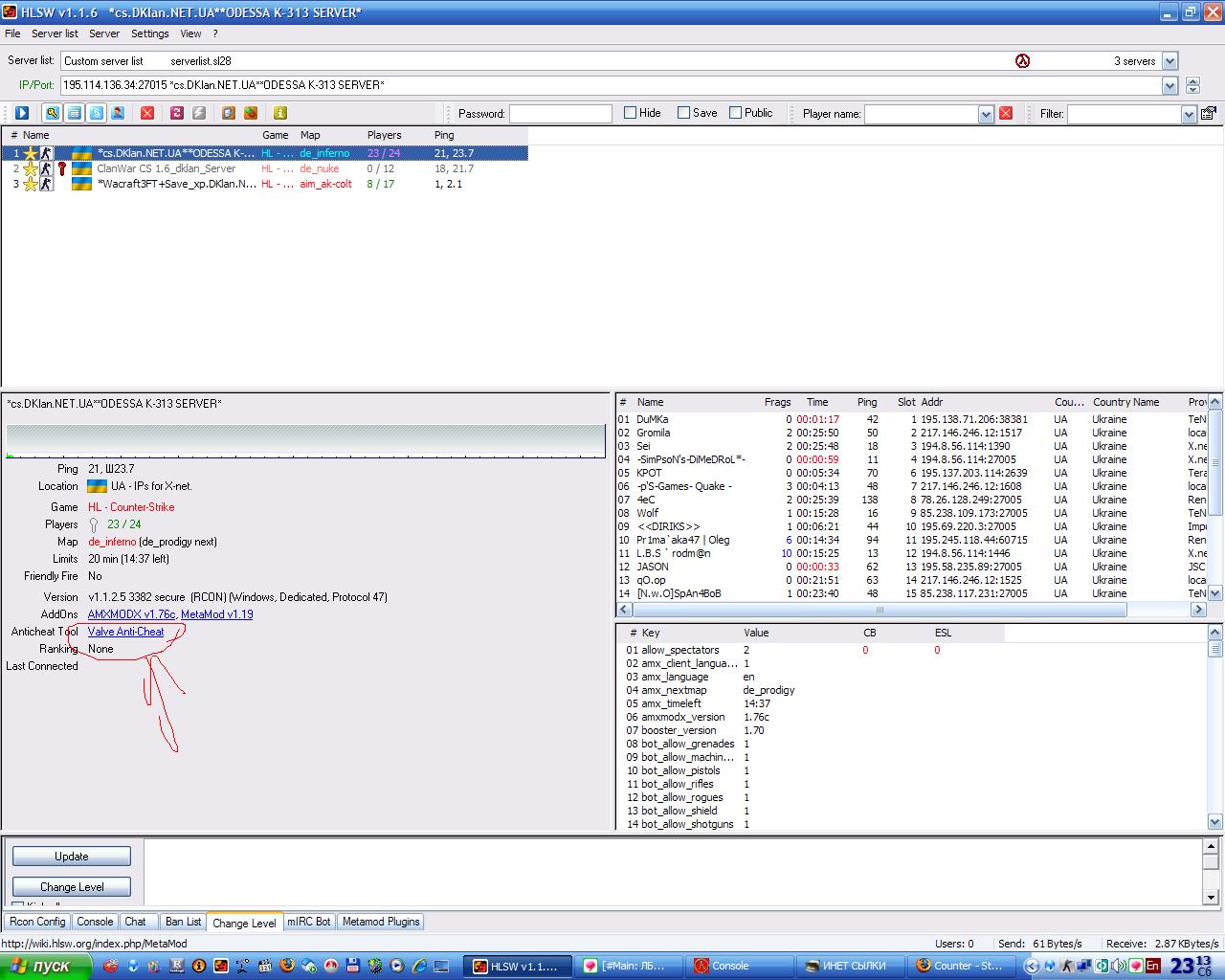Toggle the Save password checkbox

(x=683, y=113)
